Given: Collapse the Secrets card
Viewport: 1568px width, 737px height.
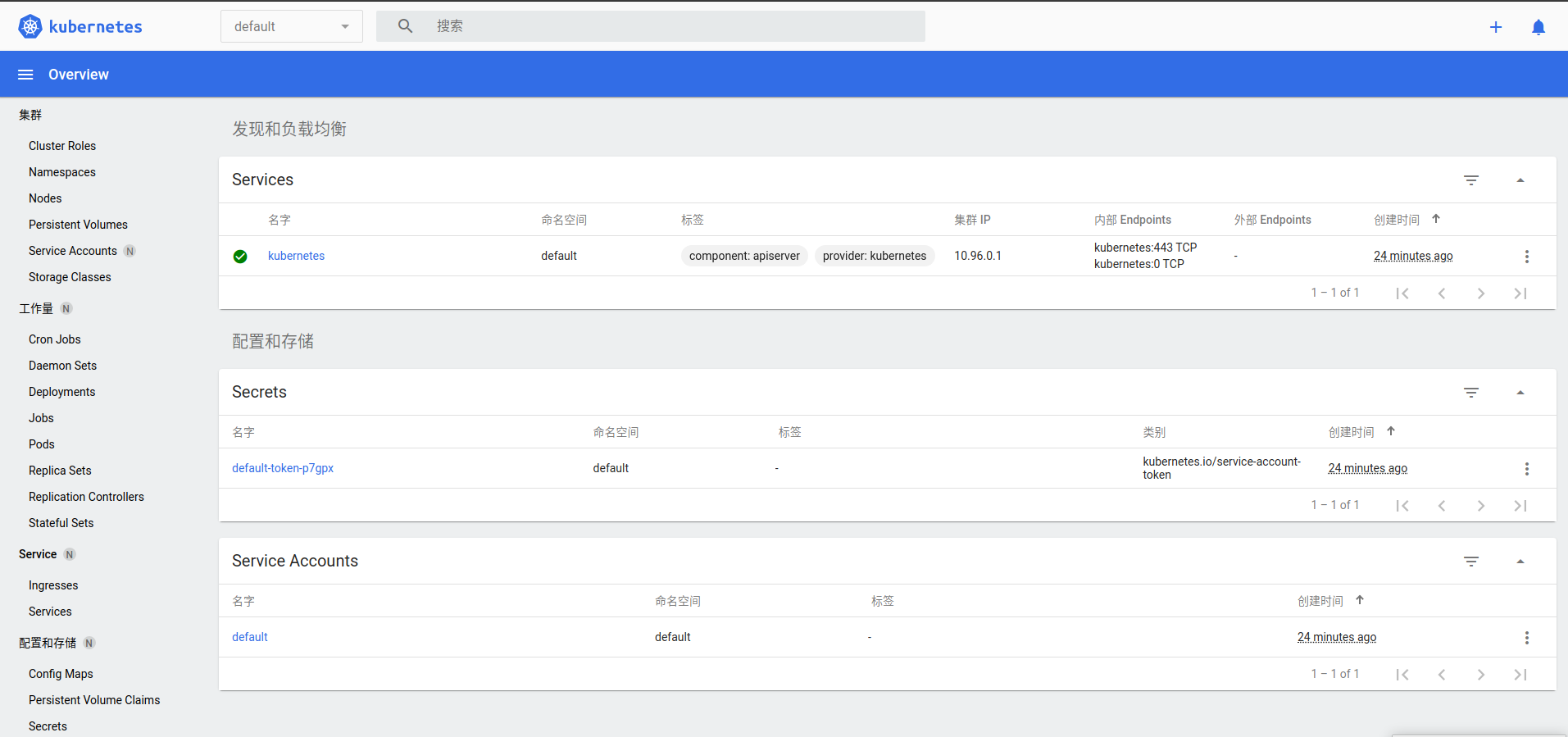Looking at the screenshot, I should (1520, 393).
